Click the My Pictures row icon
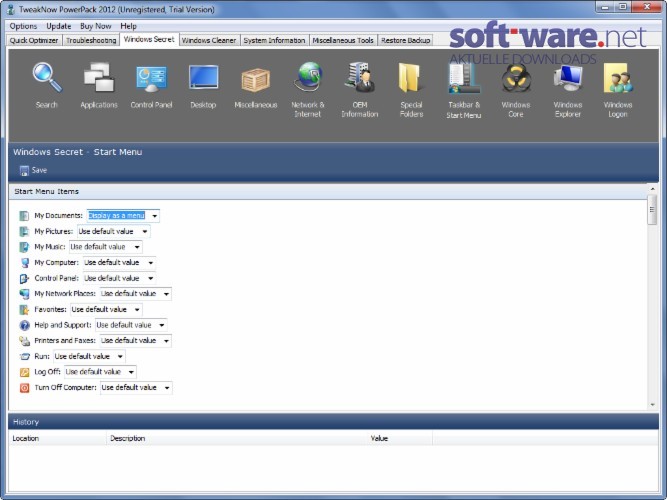 pos(24,231)
